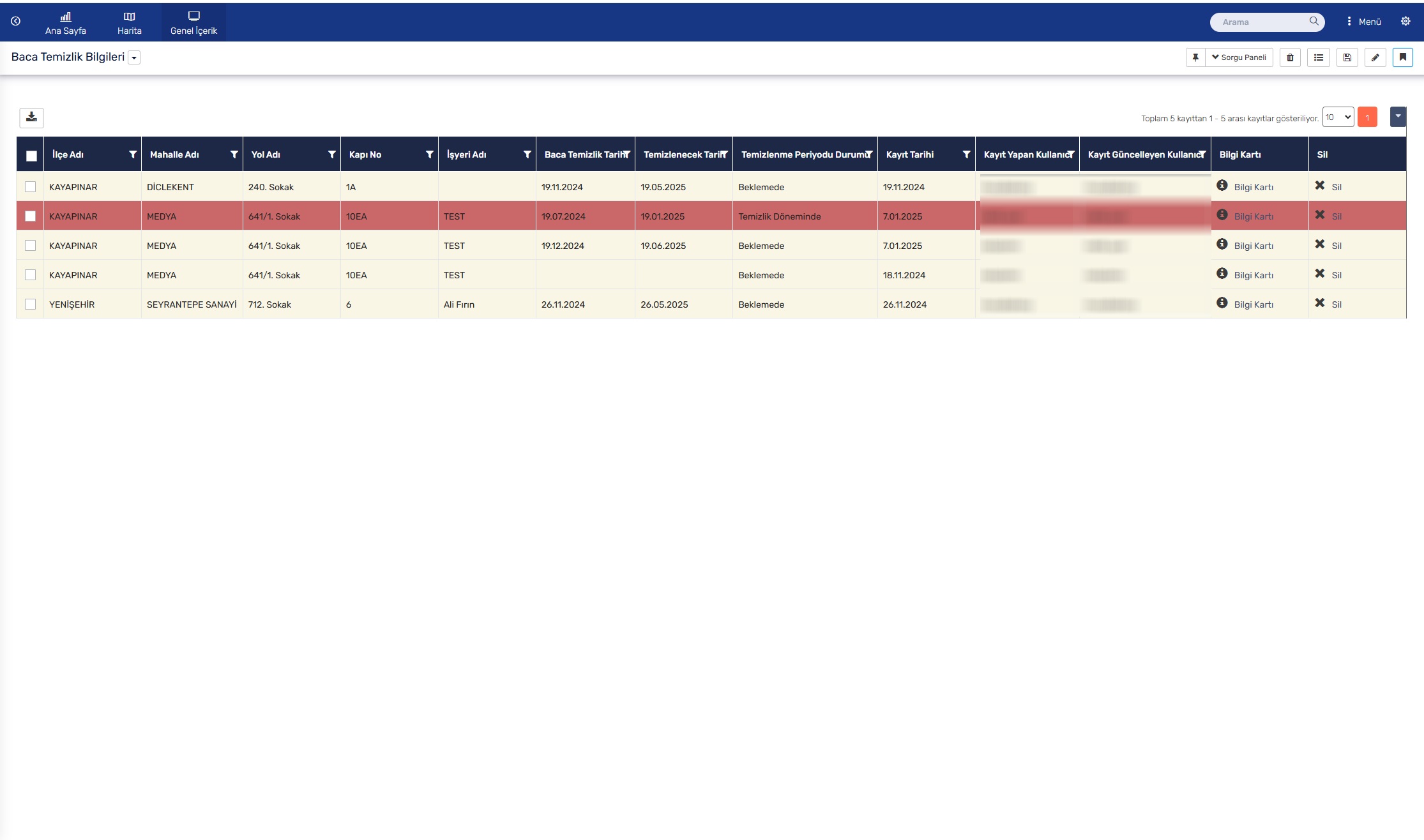Delete the 19.12.2024 row with Sil
1424x840 pixels.
[1328, 245]
